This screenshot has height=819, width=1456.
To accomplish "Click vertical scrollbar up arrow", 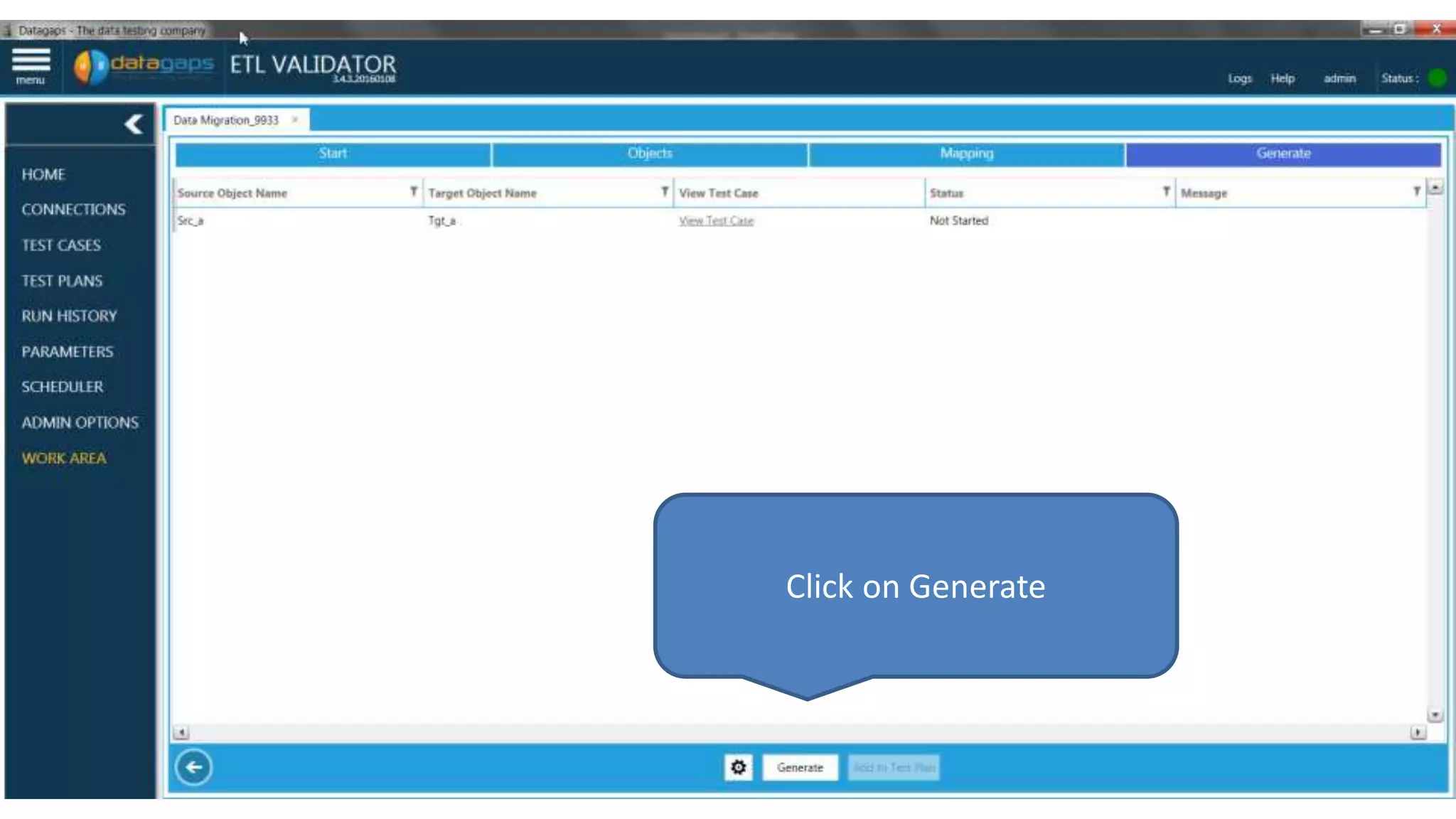I will 1435,188.
